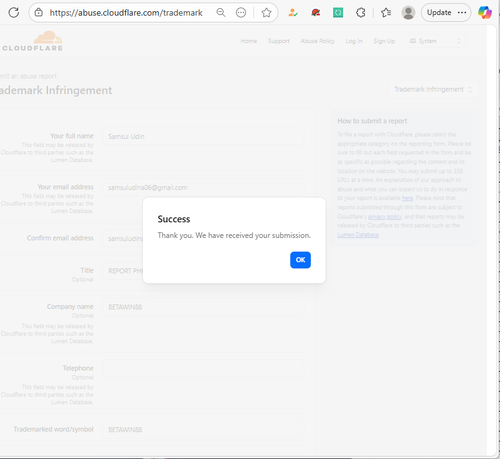Click the address bar URL text
This screenshot has height=459, width=500.
[x=126, y=13]
